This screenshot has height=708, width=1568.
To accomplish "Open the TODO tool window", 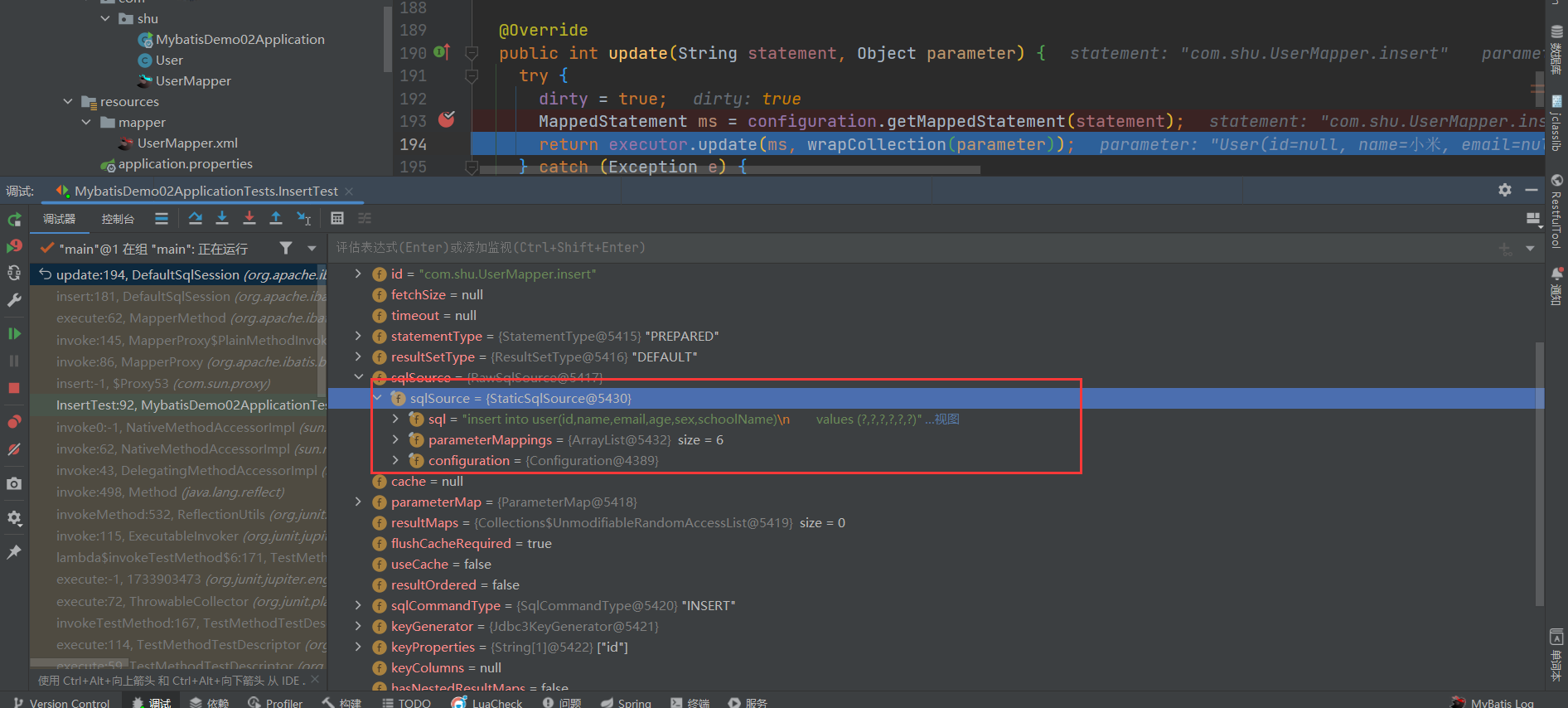I will [x=407, y=702].
